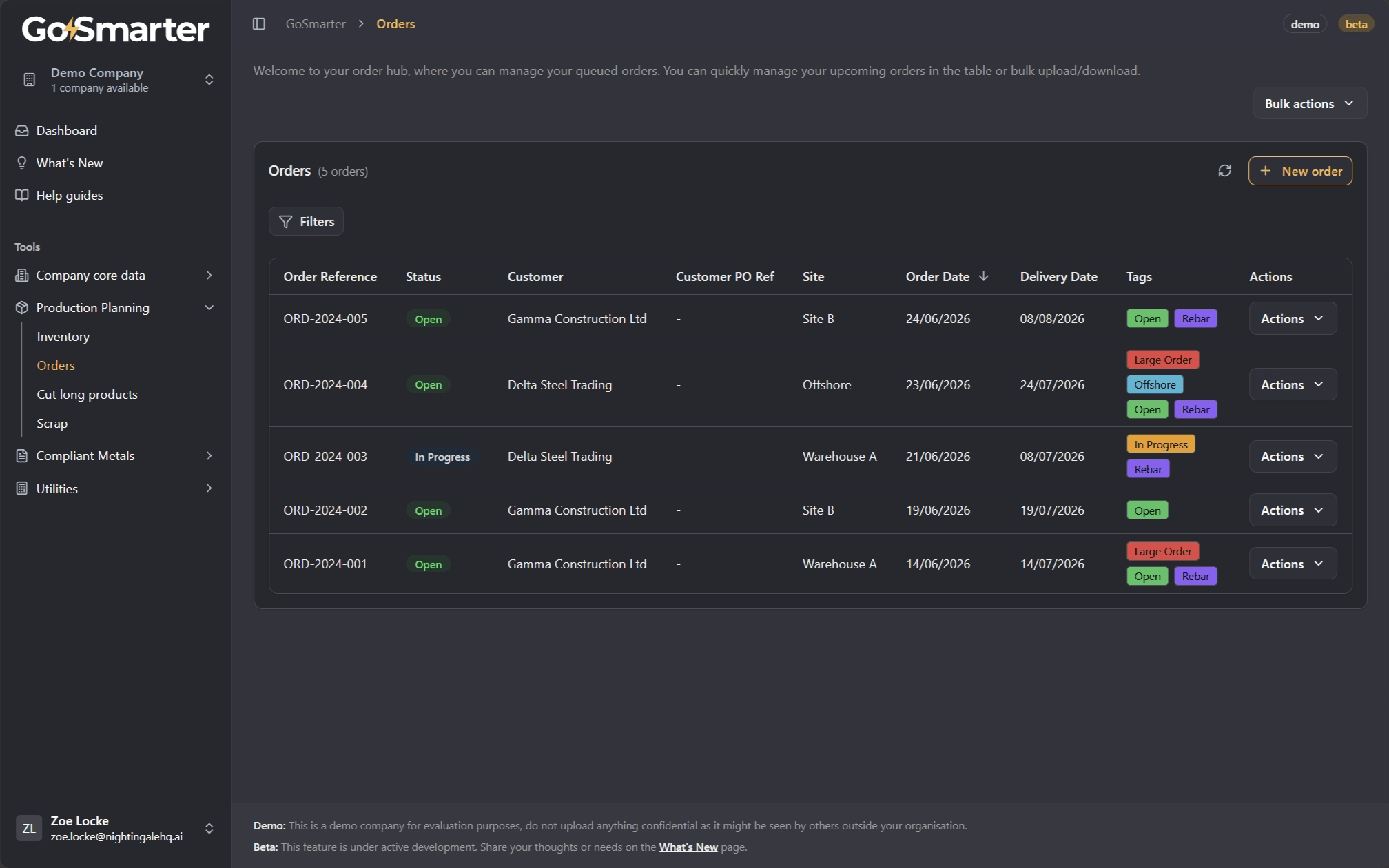The width and height of the screenshot is (1389, 868).
Task: Select Orders in the sidebar
Action: pyautogui.click(x=56, y=366)
